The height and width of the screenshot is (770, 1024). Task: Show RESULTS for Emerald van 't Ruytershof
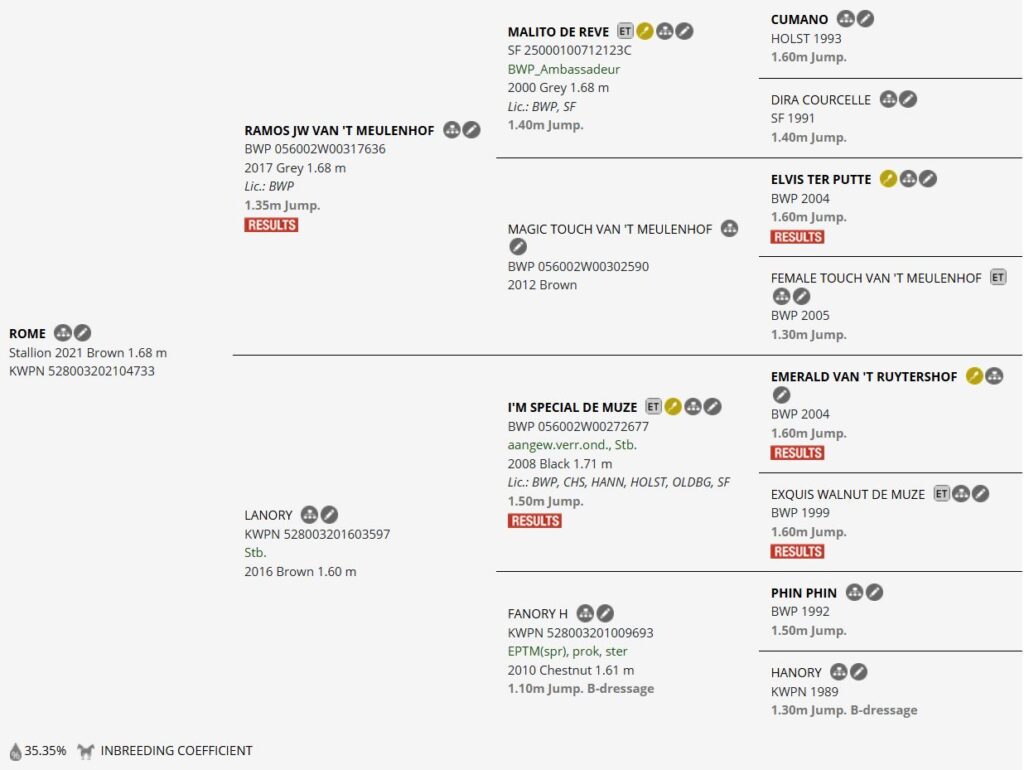798,453
